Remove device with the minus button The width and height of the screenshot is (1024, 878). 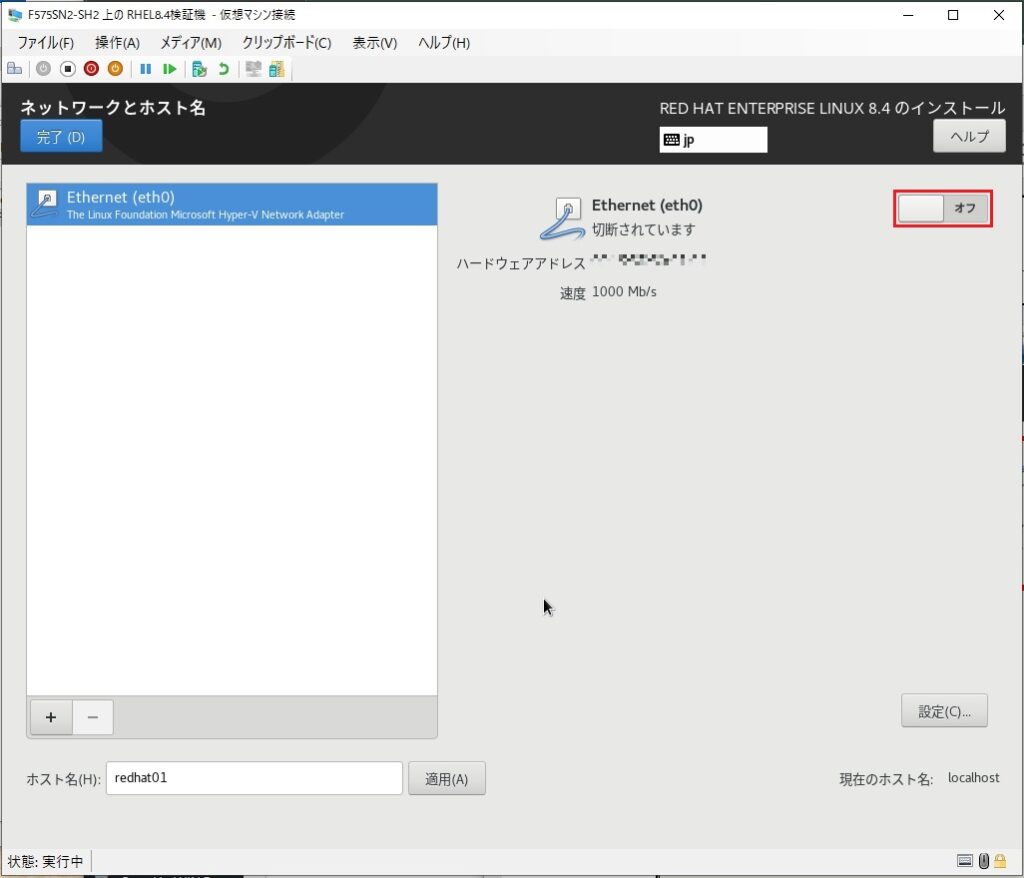click(93, 717)
